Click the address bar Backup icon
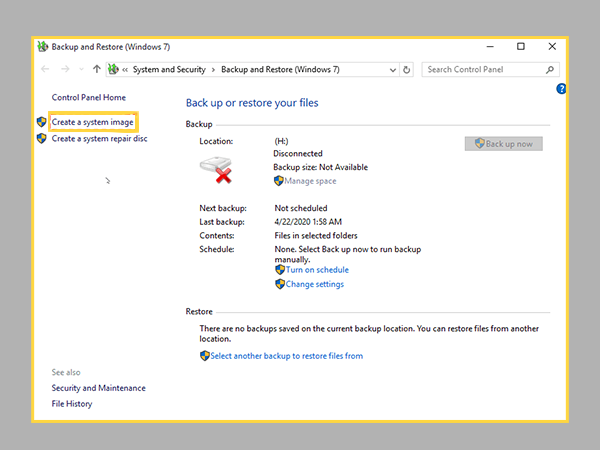The width and height of the screenshot is (600, 450). (x=113, y=69)
